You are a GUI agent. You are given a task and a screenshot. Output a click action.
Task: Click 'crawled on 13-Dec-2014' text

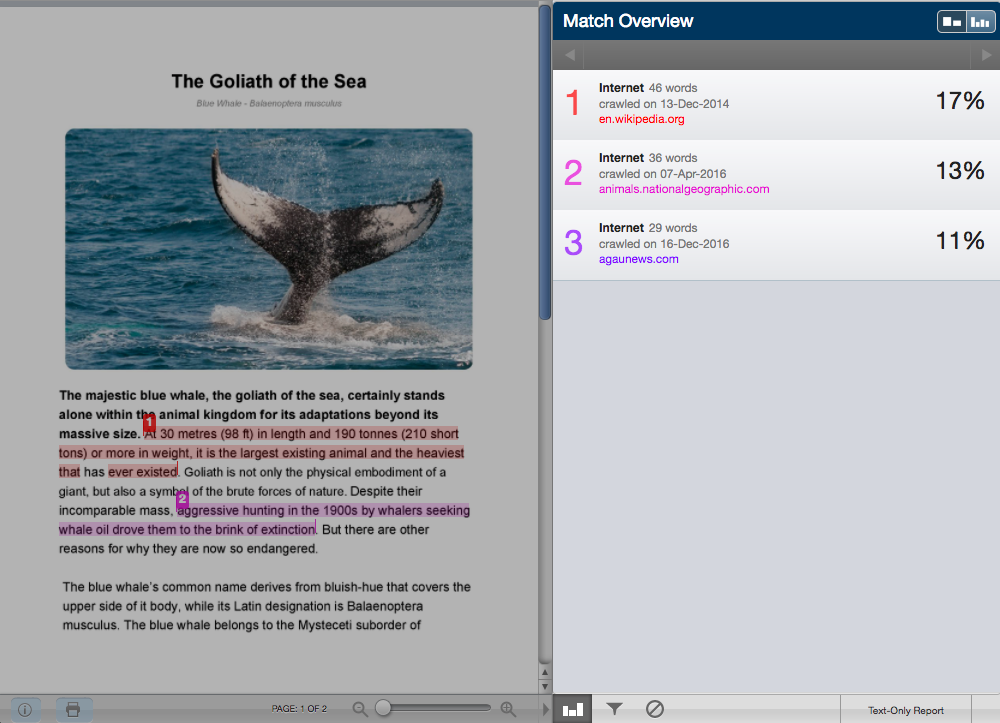663,104
